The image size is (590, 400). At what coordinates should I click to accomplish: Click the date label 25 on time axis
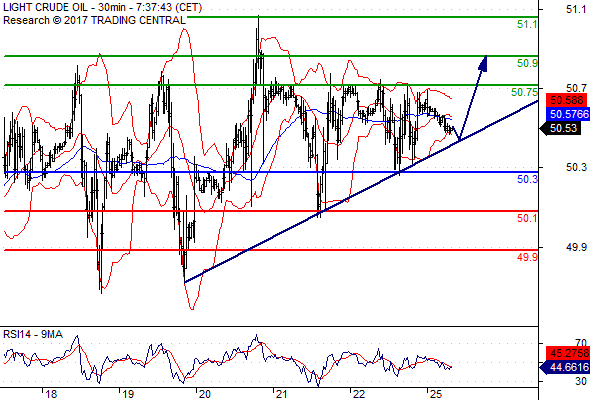(435, 394)
